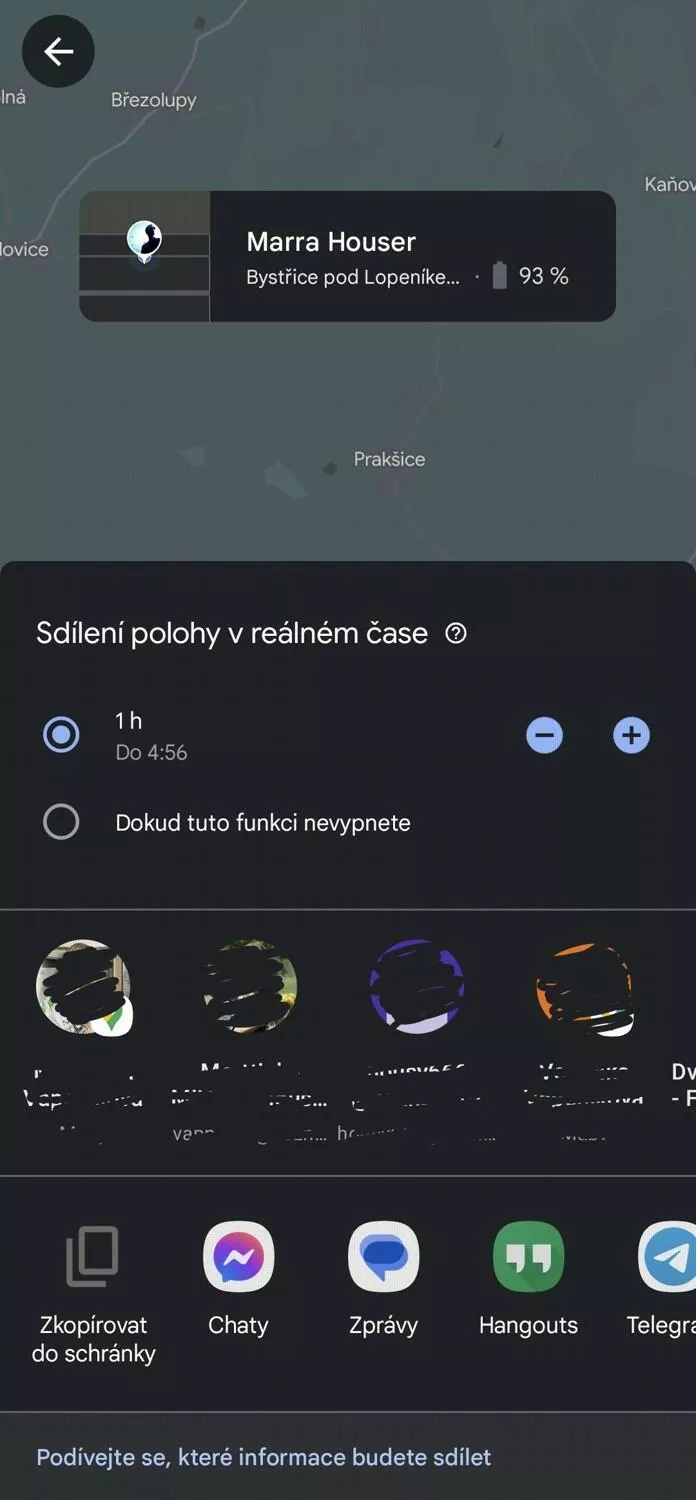Choose the second contact avatar with the green photo

point(250,987)
